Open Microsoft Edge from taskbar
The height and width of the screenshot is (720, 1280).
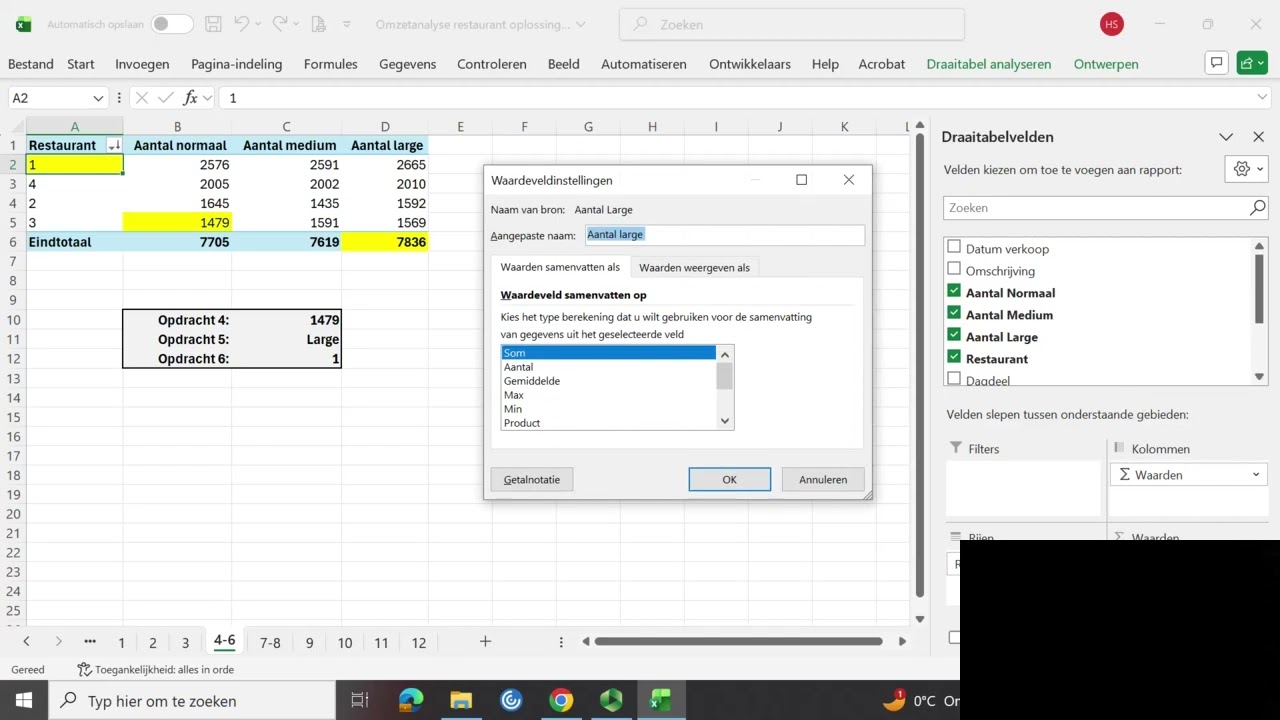pos(411,700)
